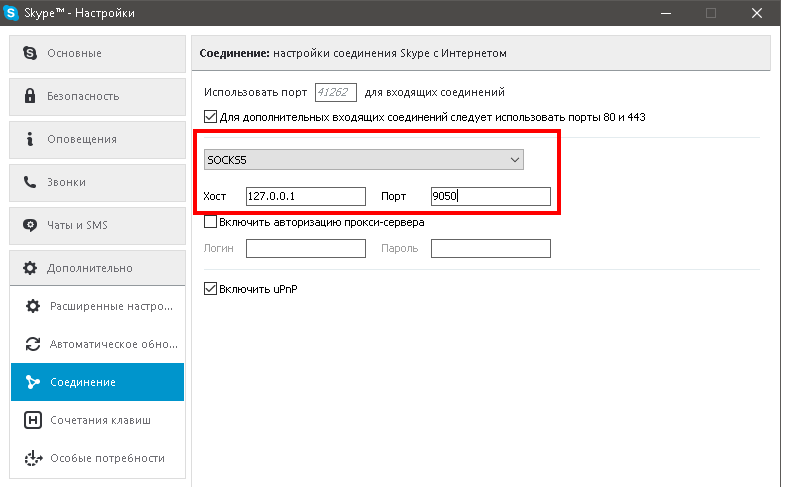Click the Логин input field
789x487 pixels.
click(x=305, y=248)
